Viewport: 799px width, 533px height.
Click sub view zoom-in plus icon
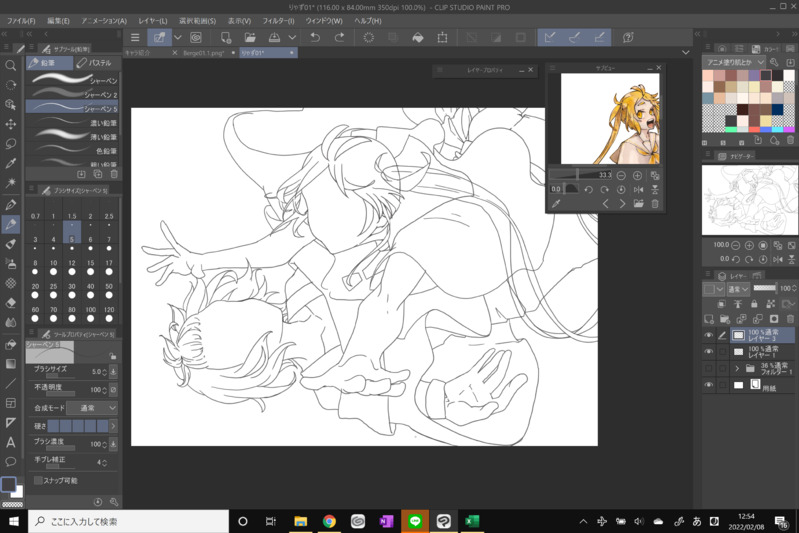pos(637,175)
